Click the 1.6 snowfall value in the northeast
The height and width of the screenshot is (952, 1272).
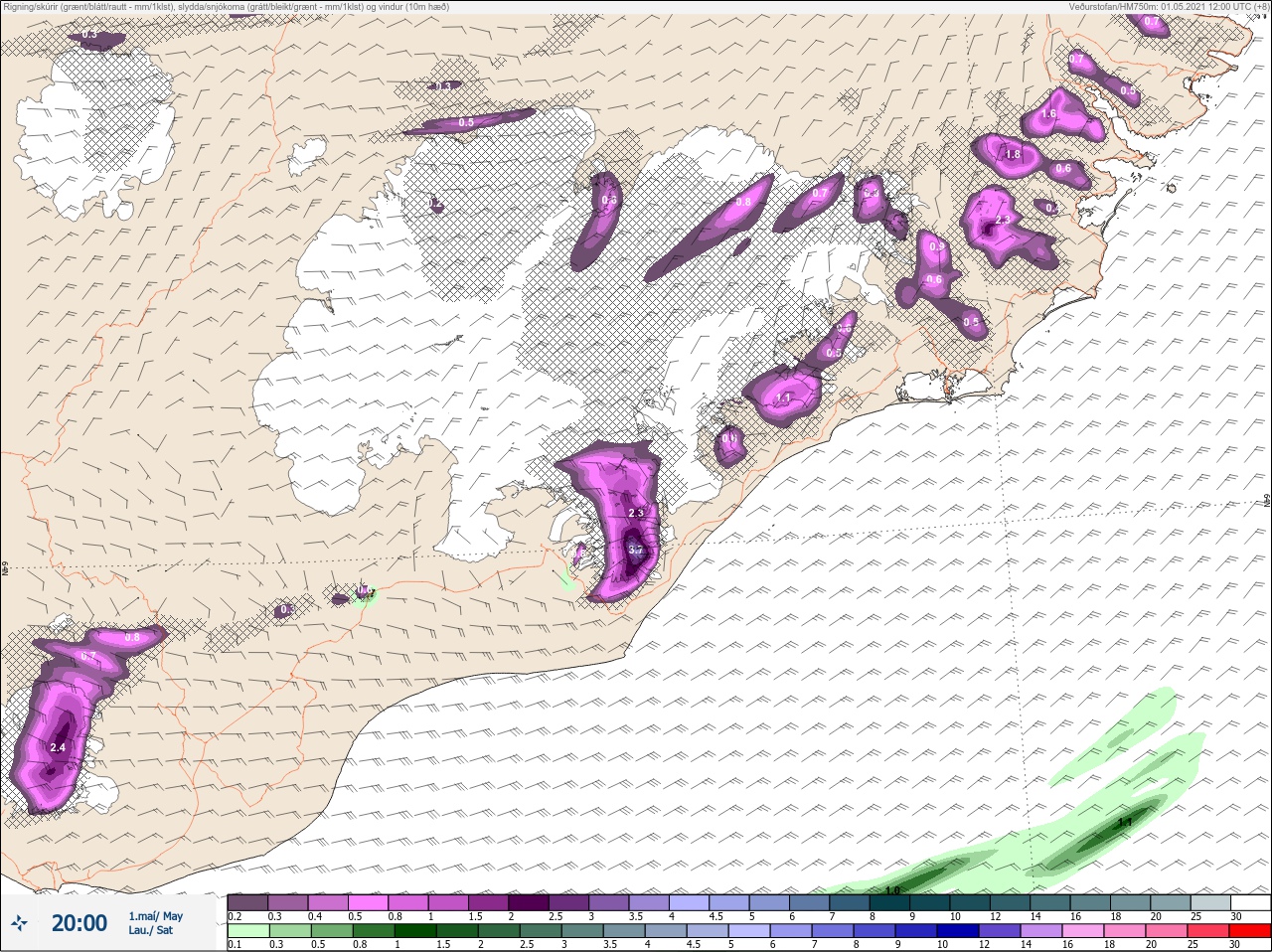[1048, 114]
